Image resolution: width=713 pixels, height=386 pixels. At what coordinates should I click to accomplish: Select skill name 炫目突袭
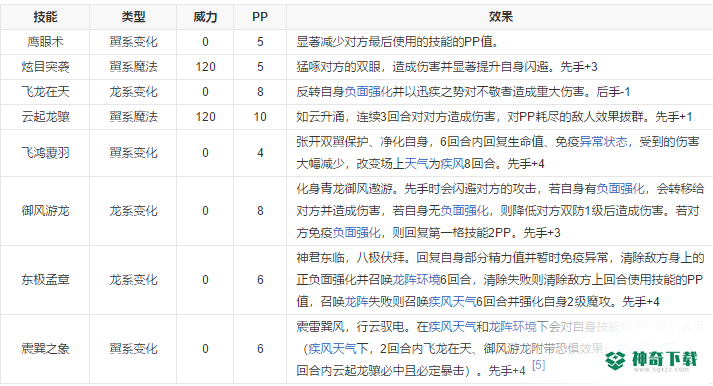pyautogui.click(x=45, y=67)
